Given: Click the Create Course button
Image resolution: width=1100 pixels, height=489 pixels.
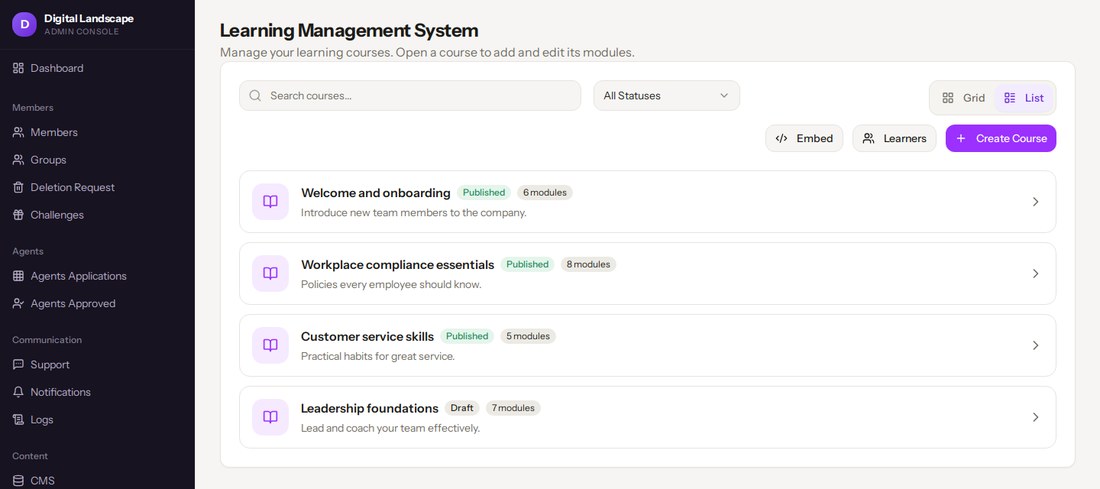Looking at the screenshot, I should pos(1001,138).
